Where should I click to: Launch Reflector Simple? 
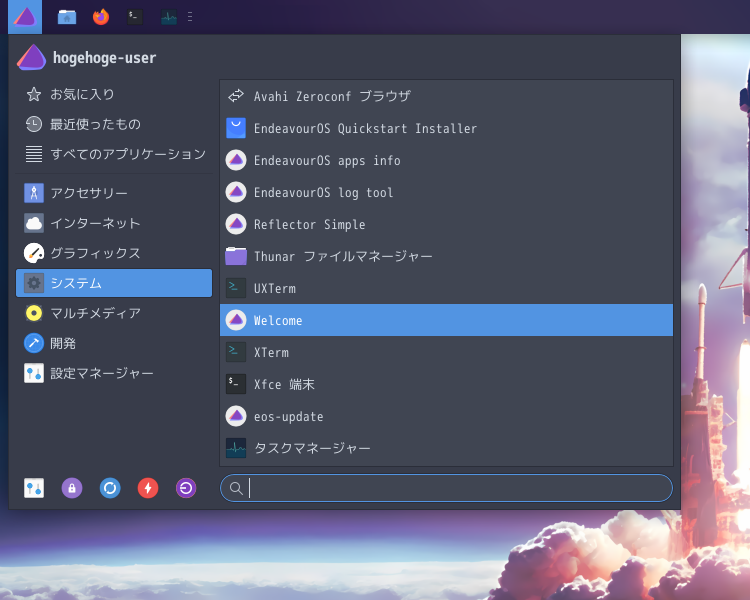[x=446, y=224]
